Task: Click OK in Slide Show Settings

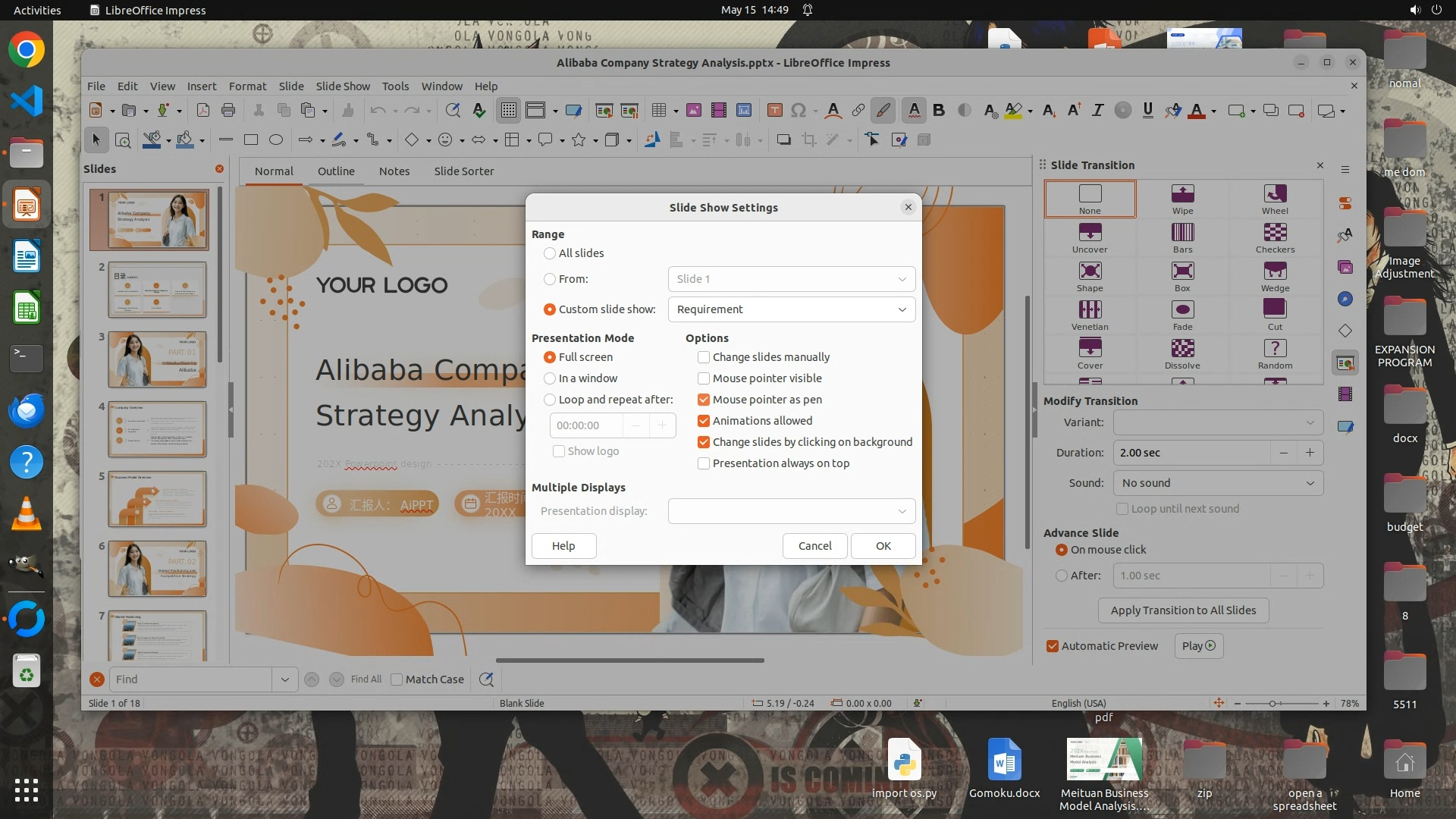Action: [883, 546]
